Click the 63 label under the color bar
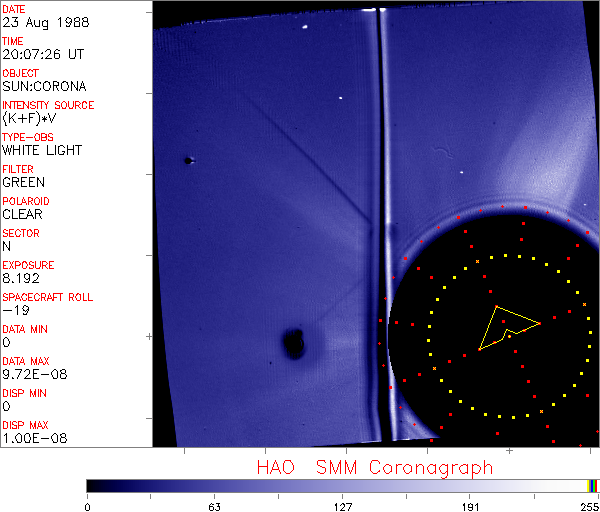Viewport: 600px width, 512px height. click(215, 505)
